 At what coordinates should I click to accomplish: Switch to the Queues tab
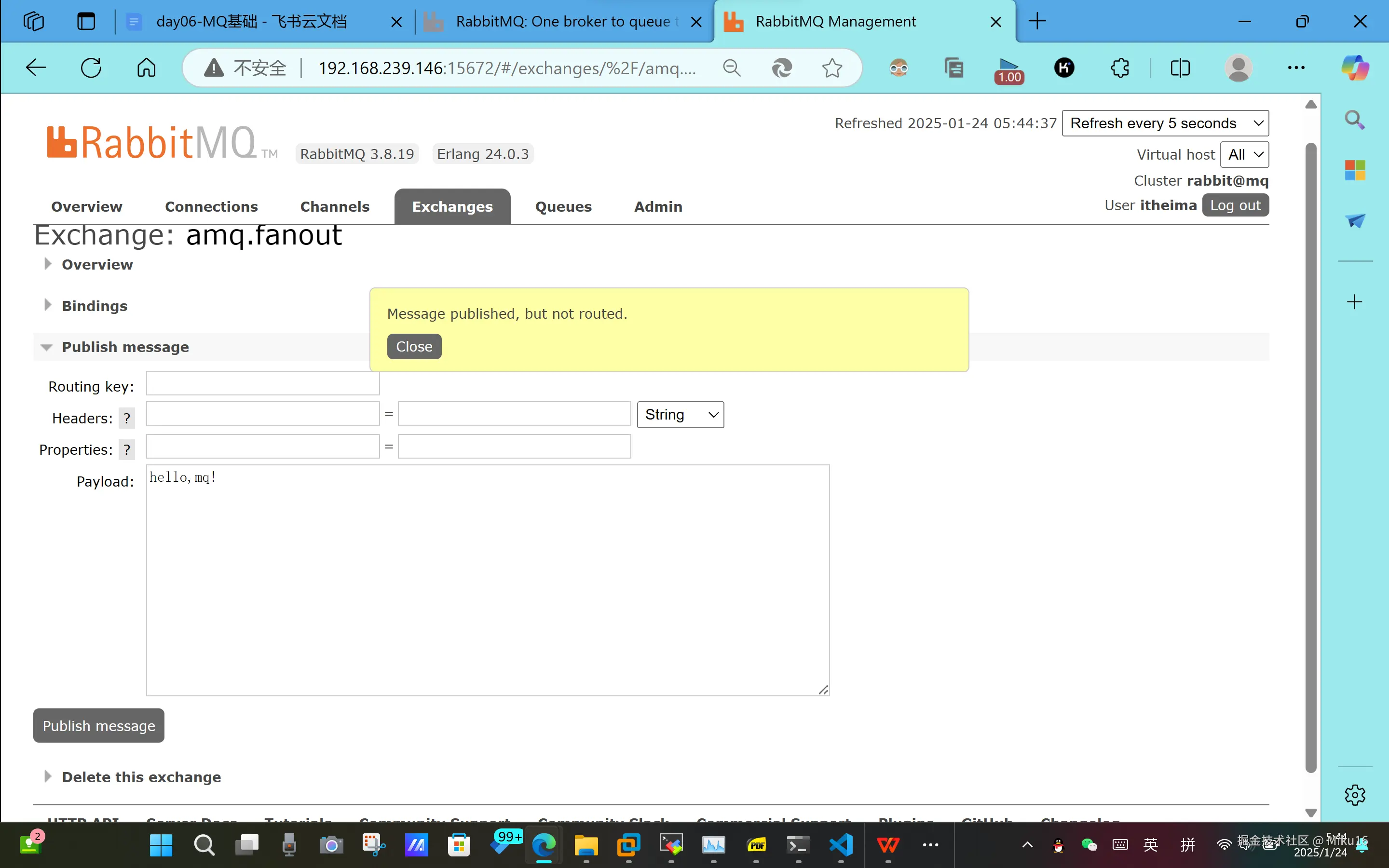pos(563,206)
